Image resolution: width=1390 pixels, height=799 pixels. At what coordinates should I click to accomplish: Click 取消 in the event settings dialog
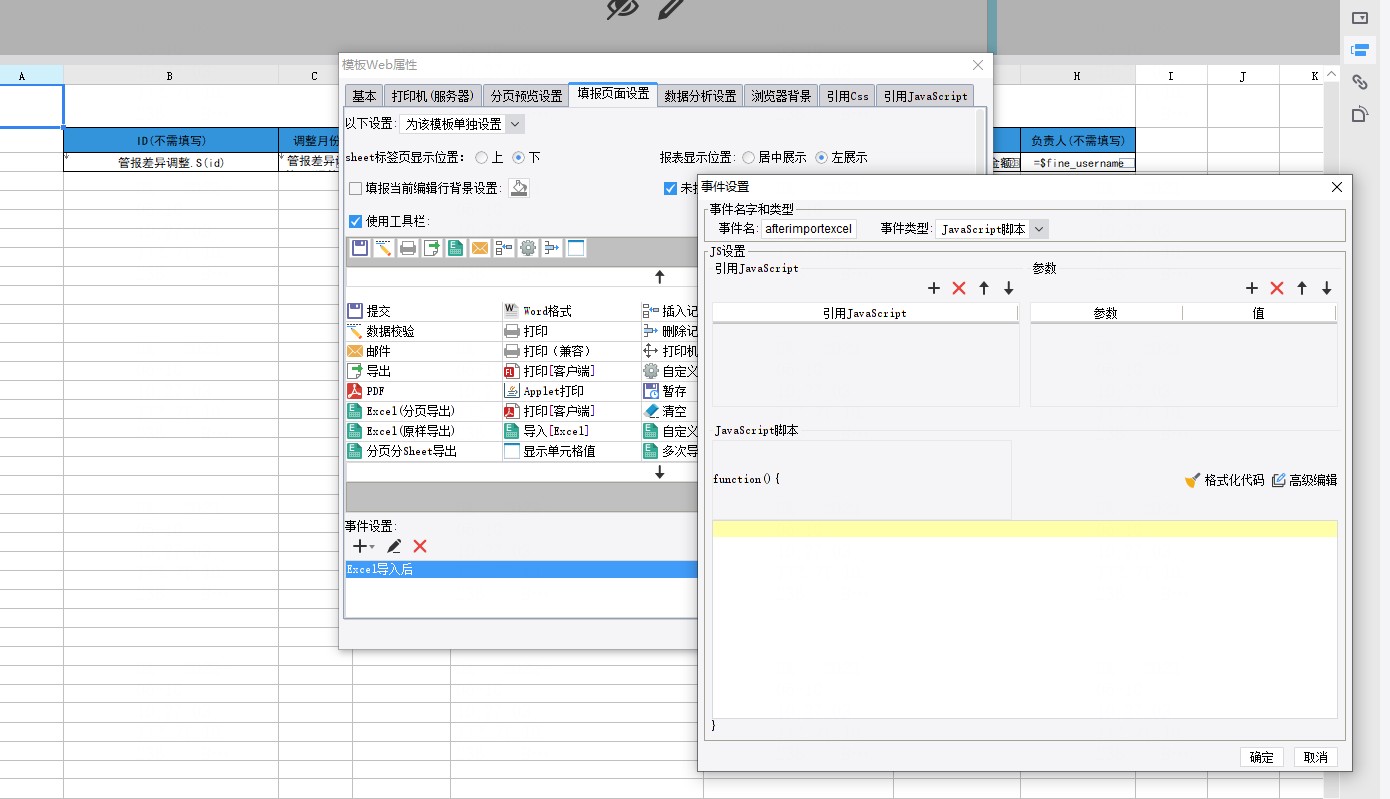pyautogui.click(x=1316, y=757)
